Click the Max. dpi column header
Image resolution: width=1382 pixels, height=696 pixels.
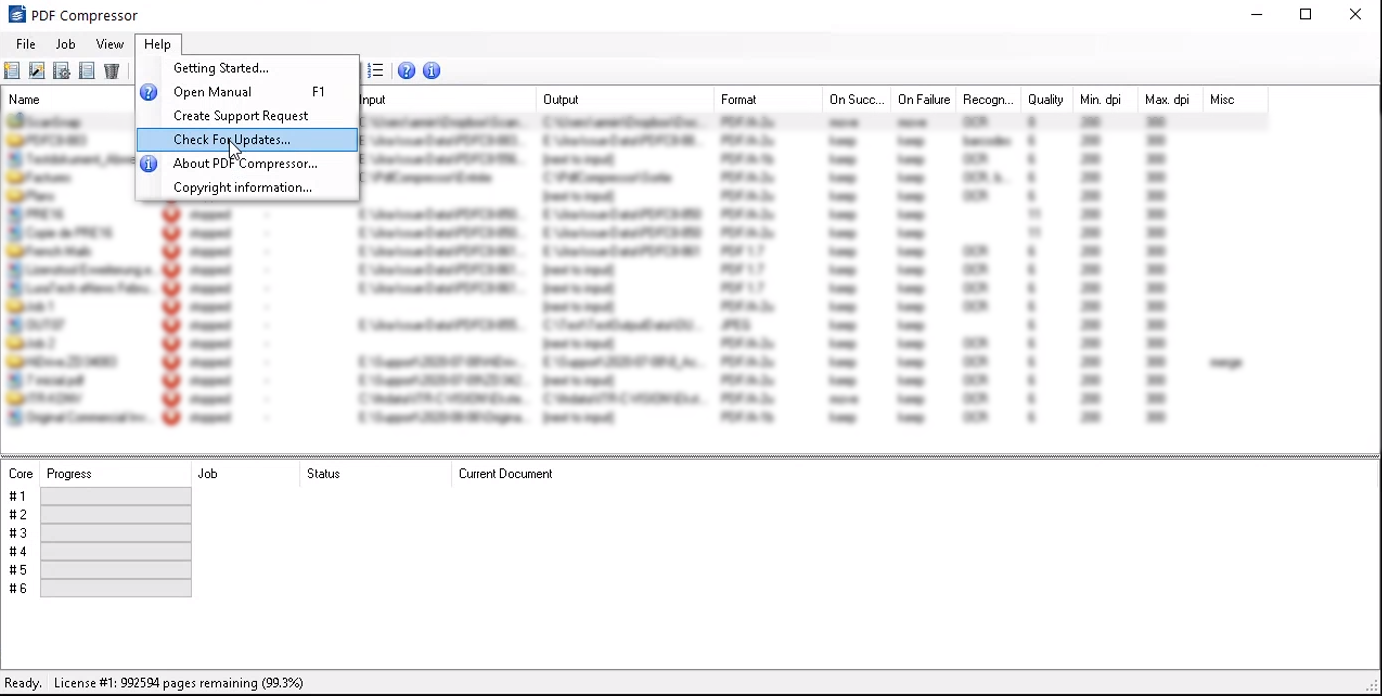pyautogui.click(x=1171, y=100)
